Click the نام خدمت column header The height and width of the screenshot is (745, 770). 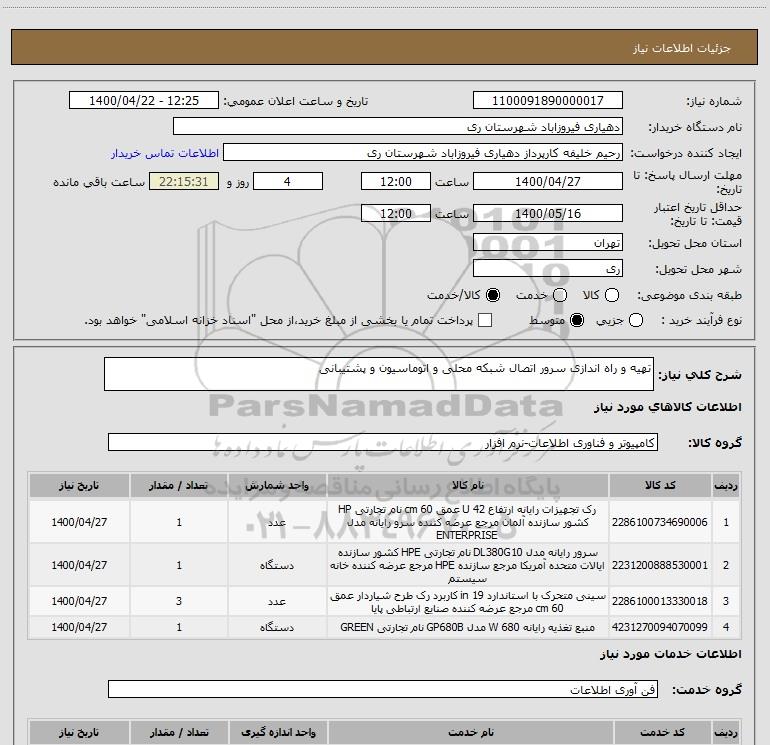[470, 732]
